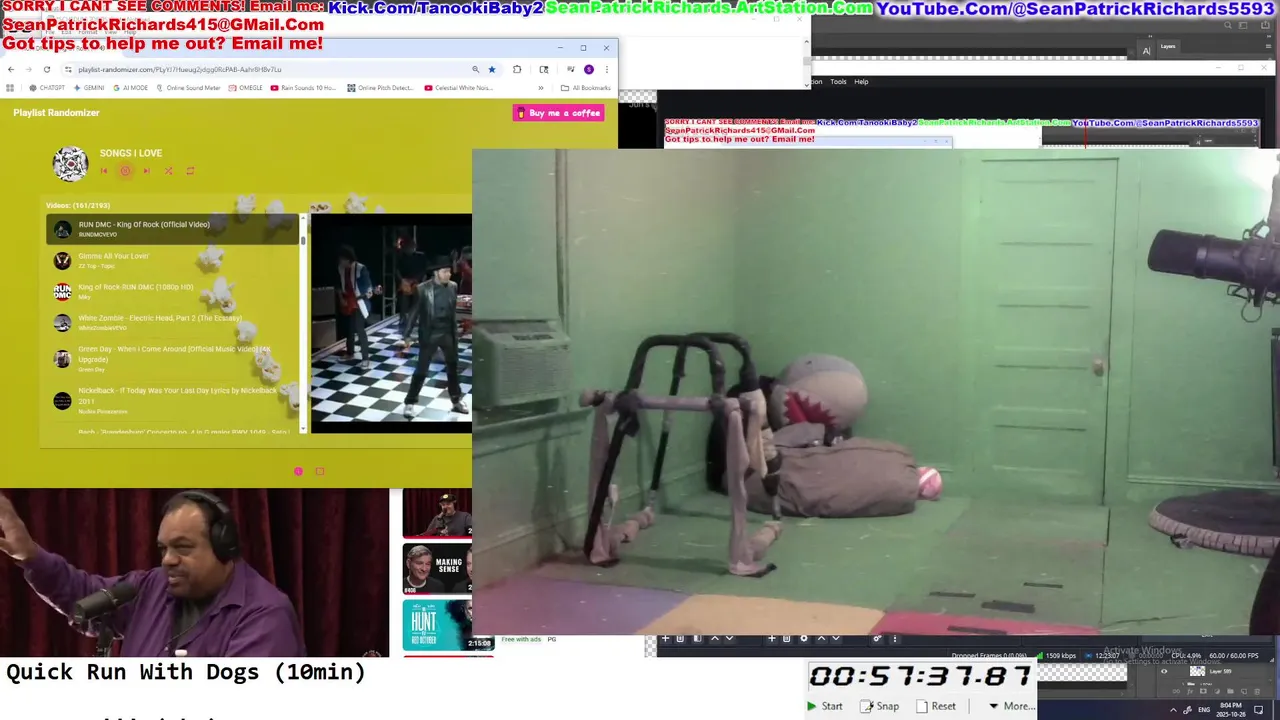This screenshot has height=720, width=1280.
Task: Click the ENG language indicator in taskbar
Action: 1203,709
